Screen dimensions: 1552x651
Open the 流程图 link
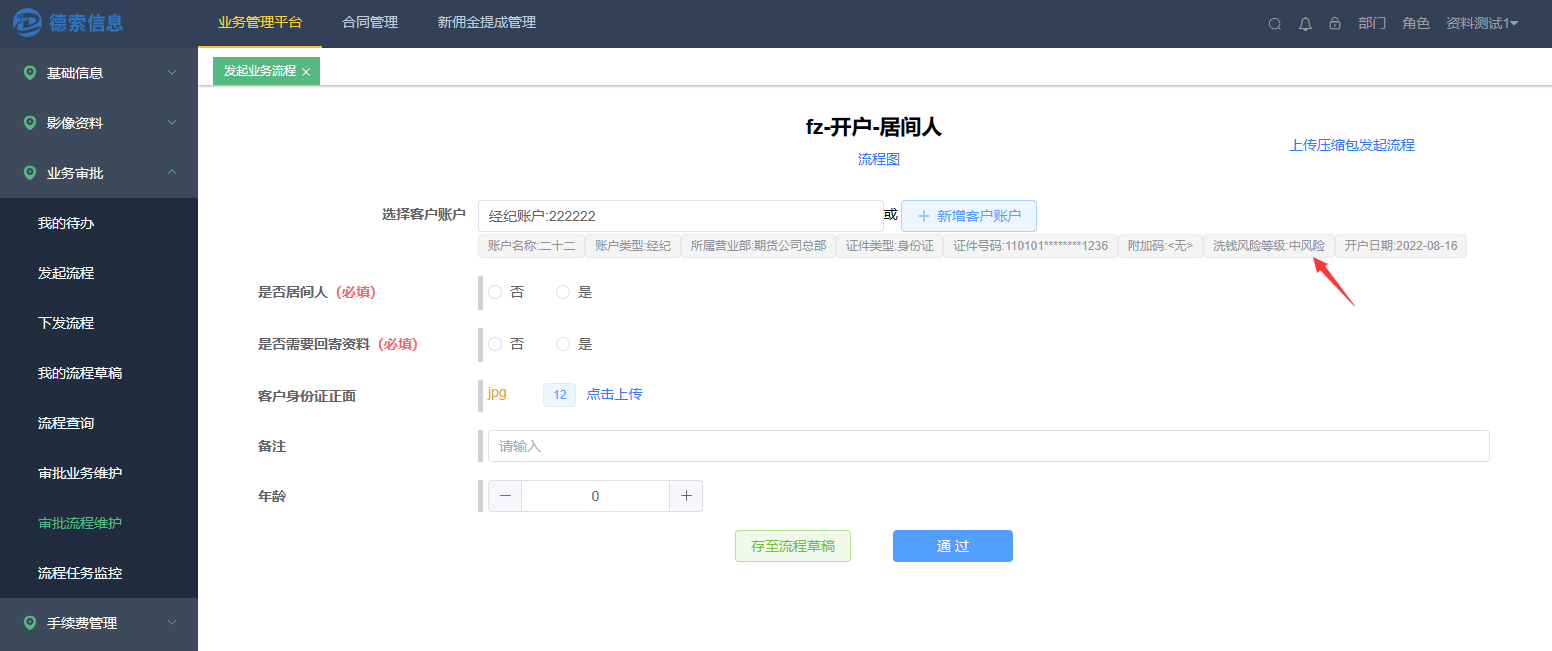(x=879, y=159)
